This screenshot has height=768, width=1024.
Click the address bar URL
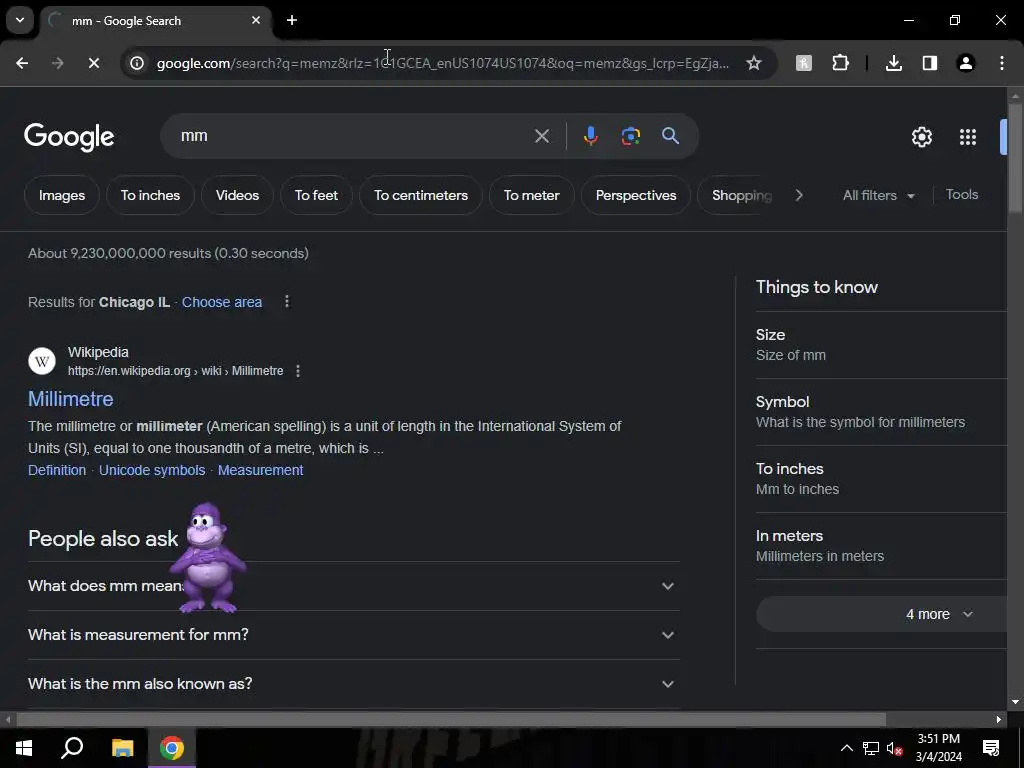pyautogui.click(x=443, y=63)
